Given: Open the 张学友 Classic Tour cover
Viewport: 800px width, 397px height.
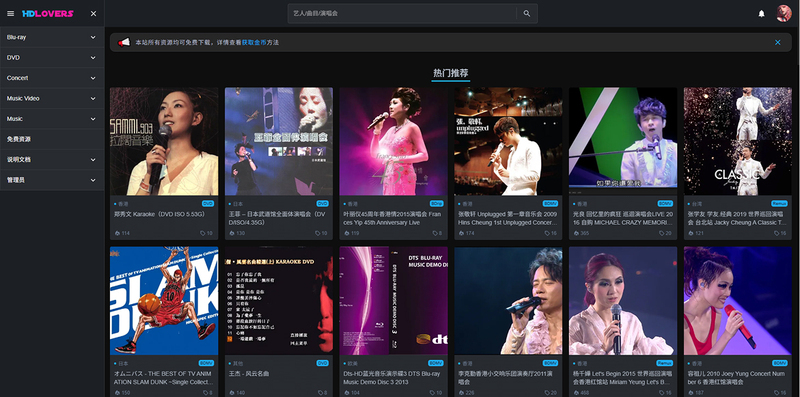Looking at the screenshot, I should pyautogui.click(x=738, y=141).
